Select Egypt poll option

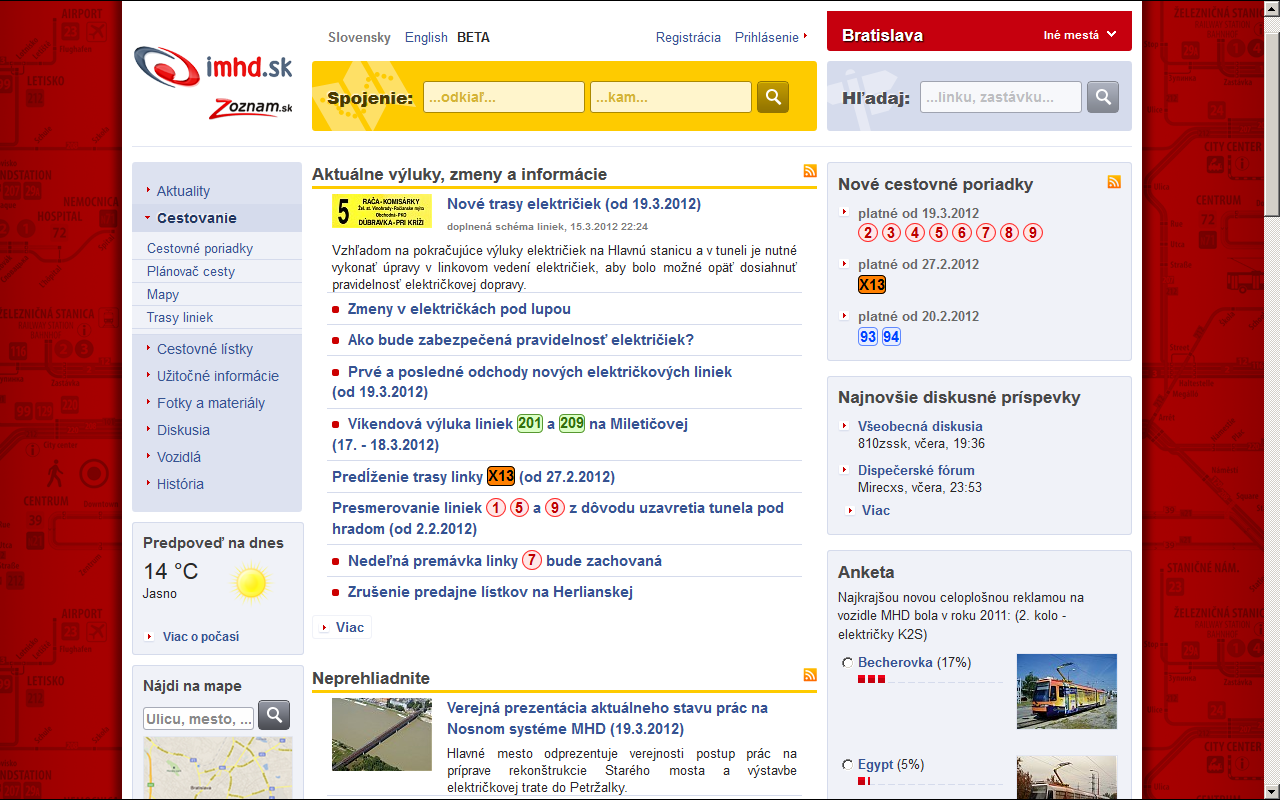coord(847,765)
